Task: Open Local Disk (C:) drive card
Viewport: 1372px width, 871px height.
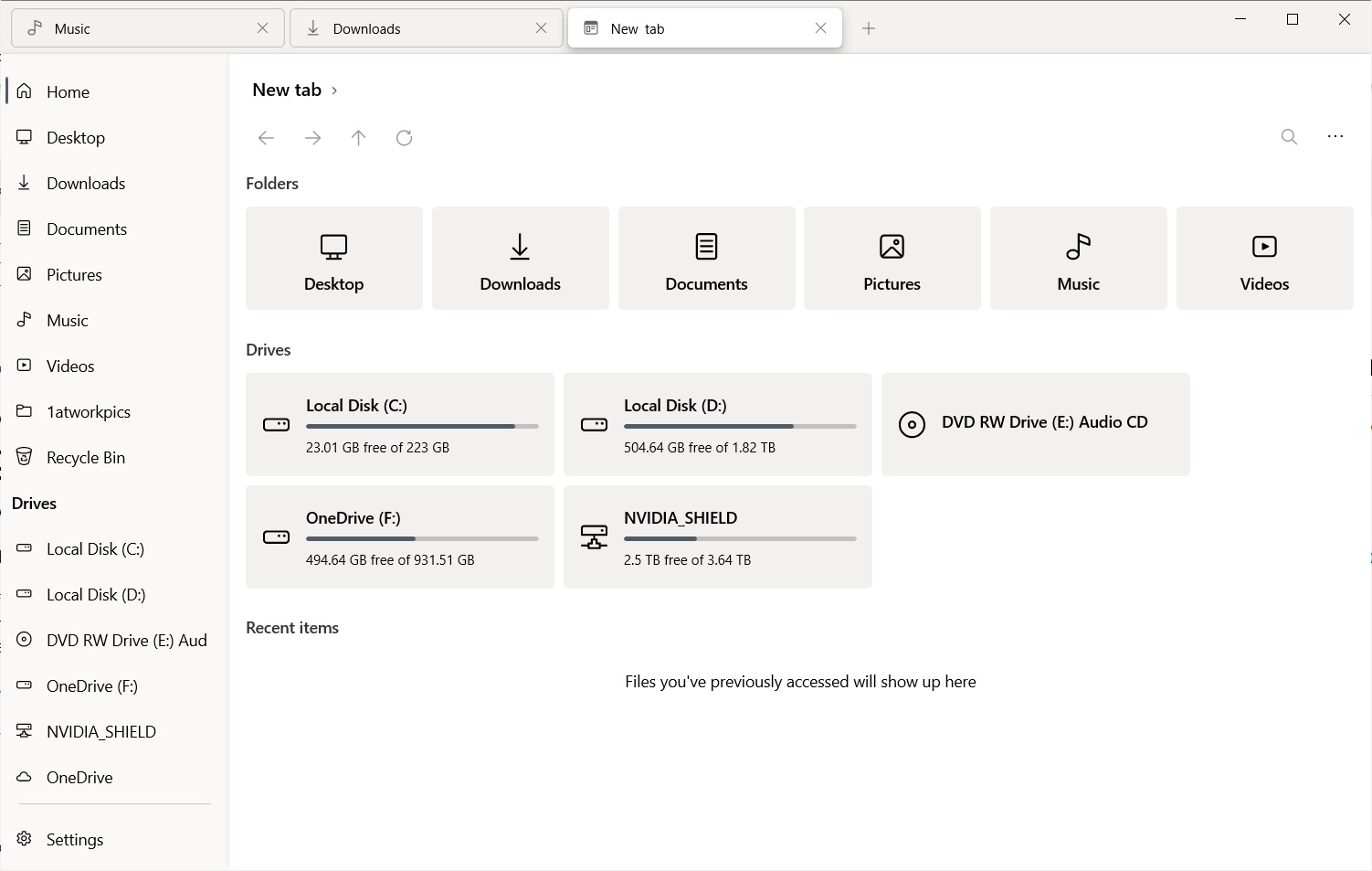Action: click(x=399, y=424)
